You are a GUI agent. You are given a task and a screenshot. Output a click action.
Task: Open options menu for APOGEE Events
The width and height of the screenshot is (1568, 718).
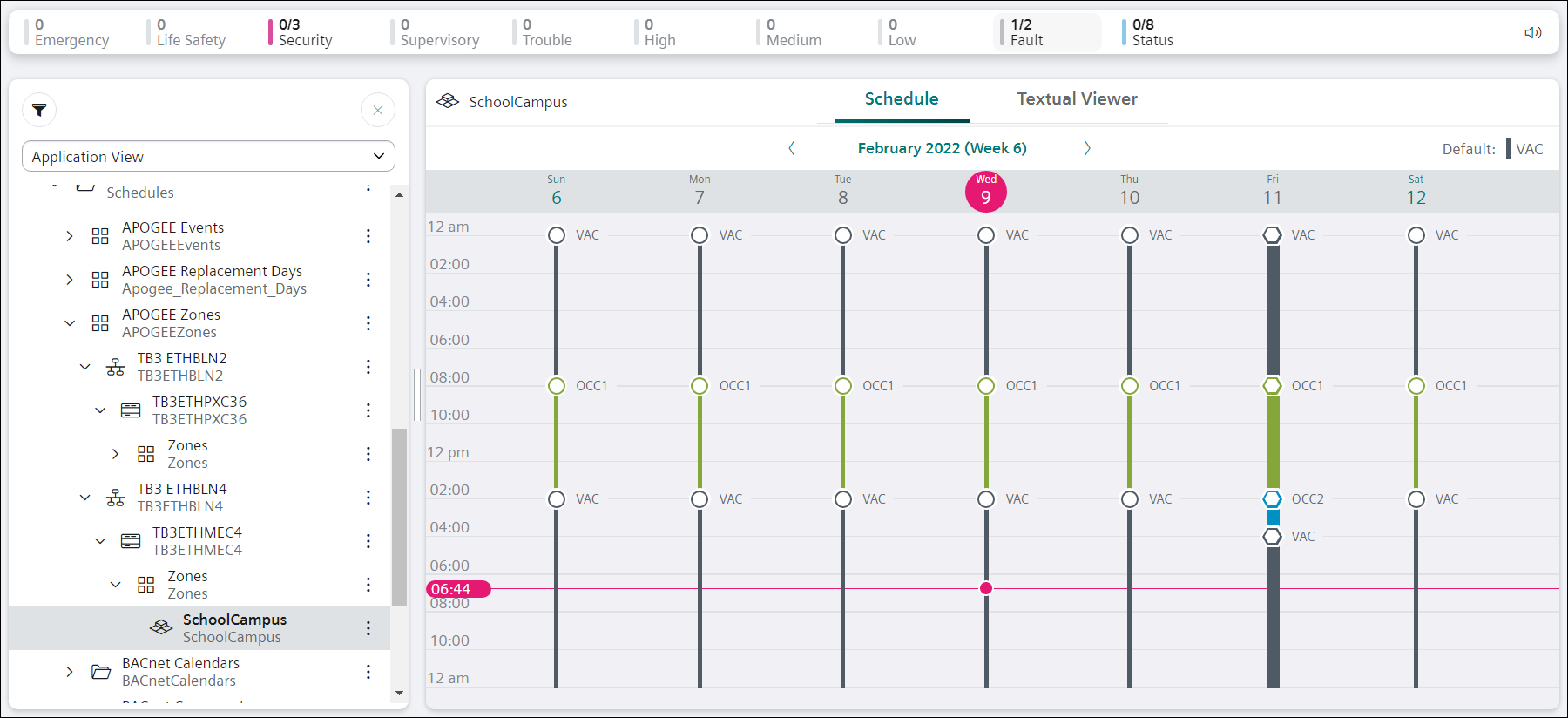pyautogui.click(x=368, y=236)
